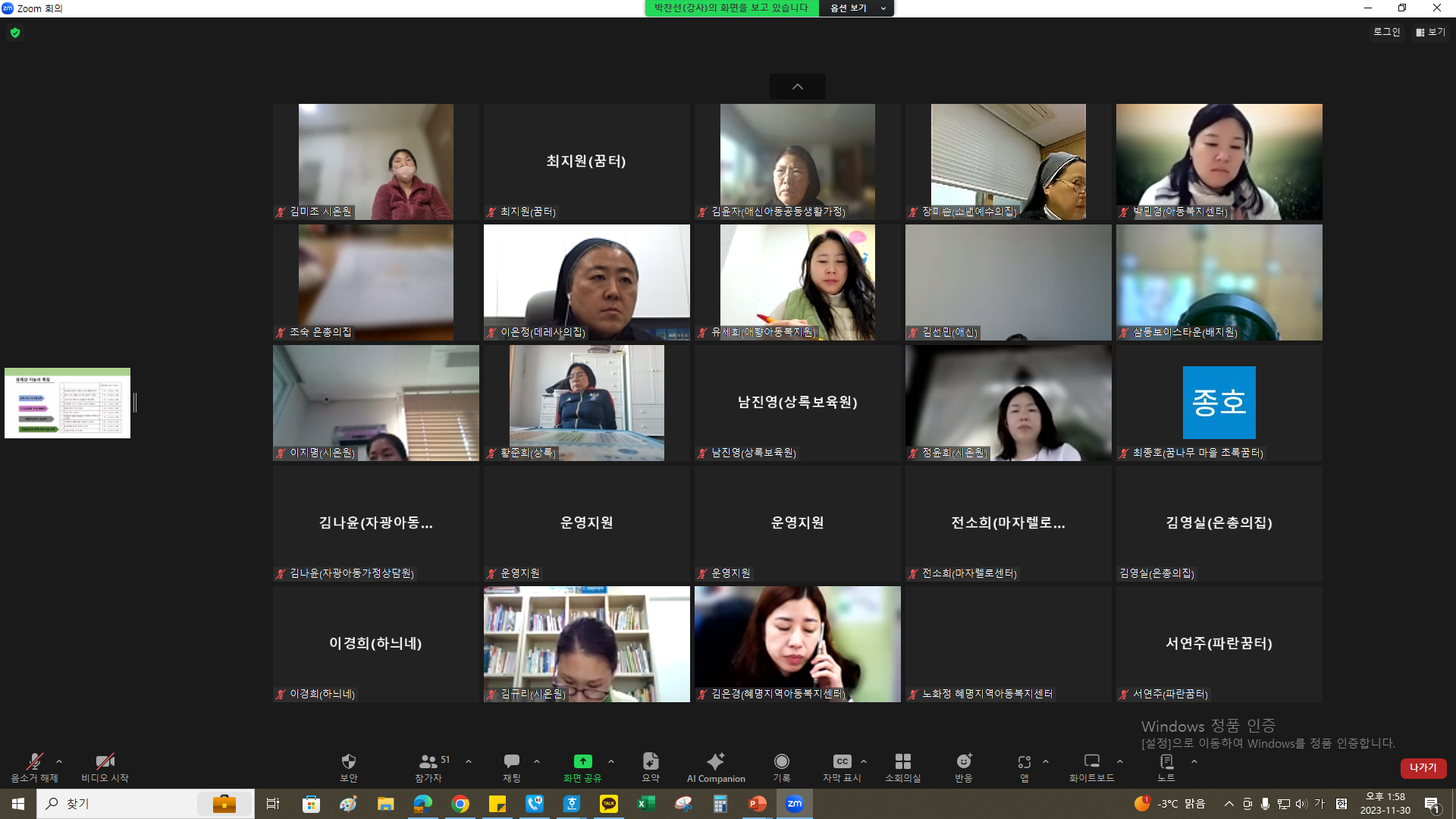
Task: Open the Chat (채팅) panel
Action: pyautogui.click(x=512, y=761)
